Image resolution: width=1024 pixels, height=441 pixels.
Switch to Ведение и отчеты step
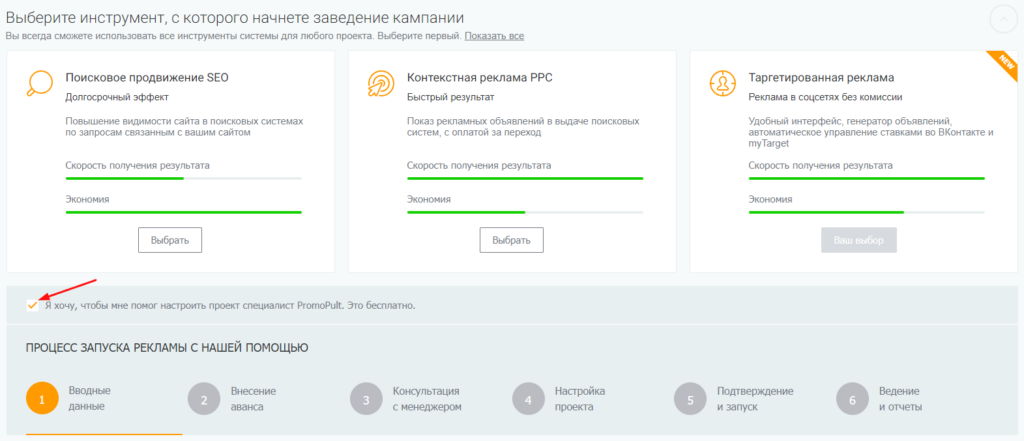pos(900,398)
